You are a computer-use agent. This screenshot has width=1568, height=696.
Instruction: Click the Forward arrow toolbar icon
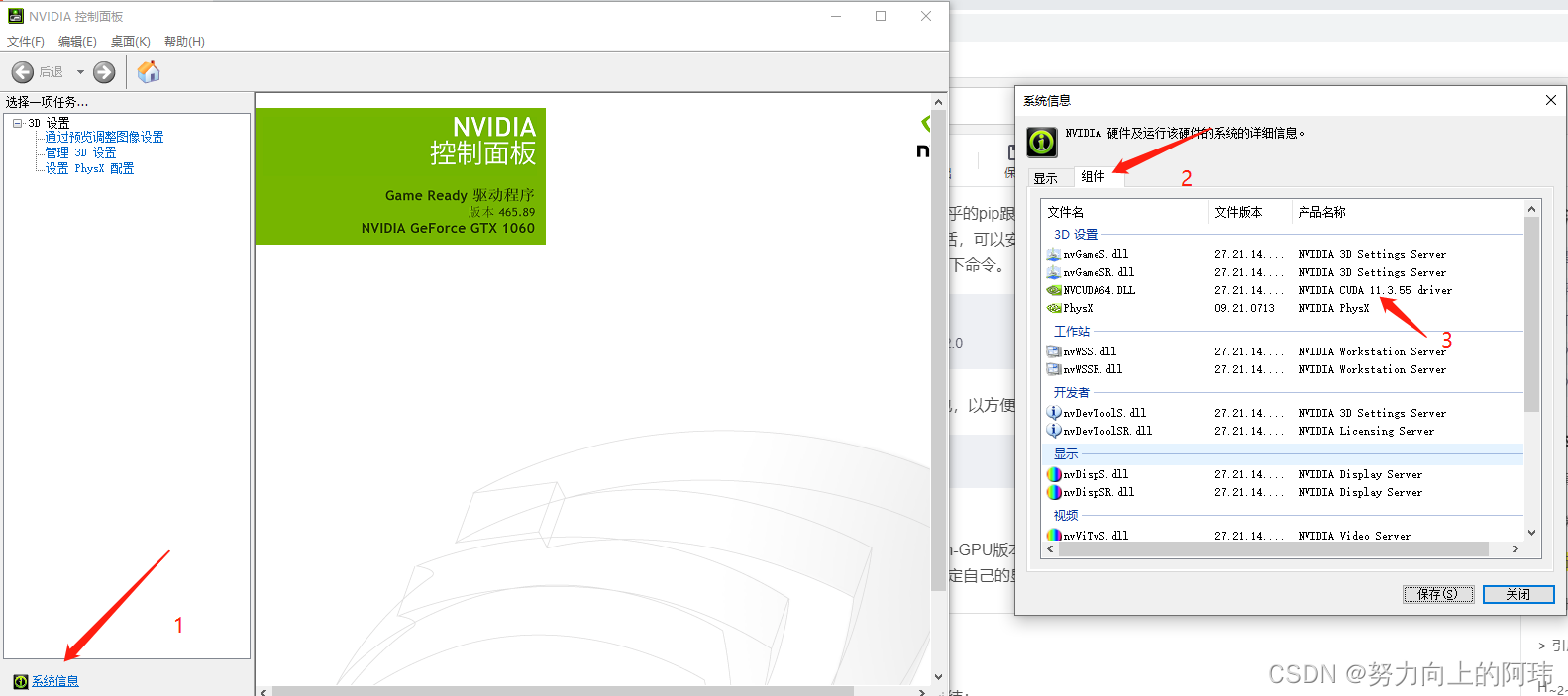click(104, 72)
